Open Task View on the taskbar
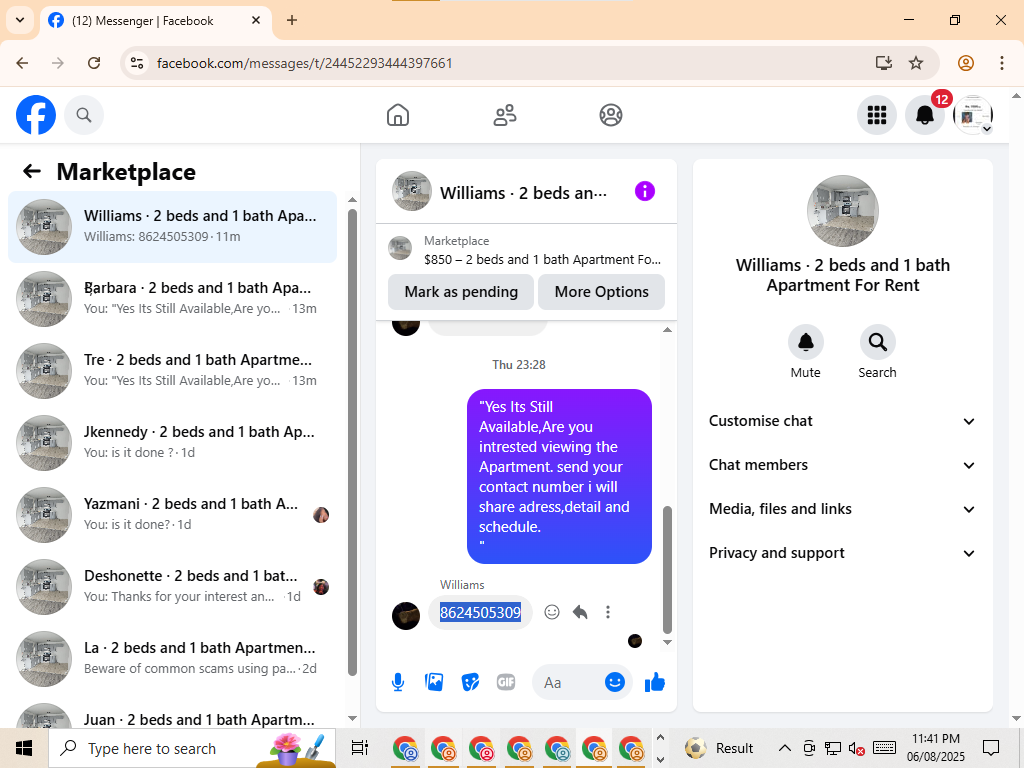 360,748
